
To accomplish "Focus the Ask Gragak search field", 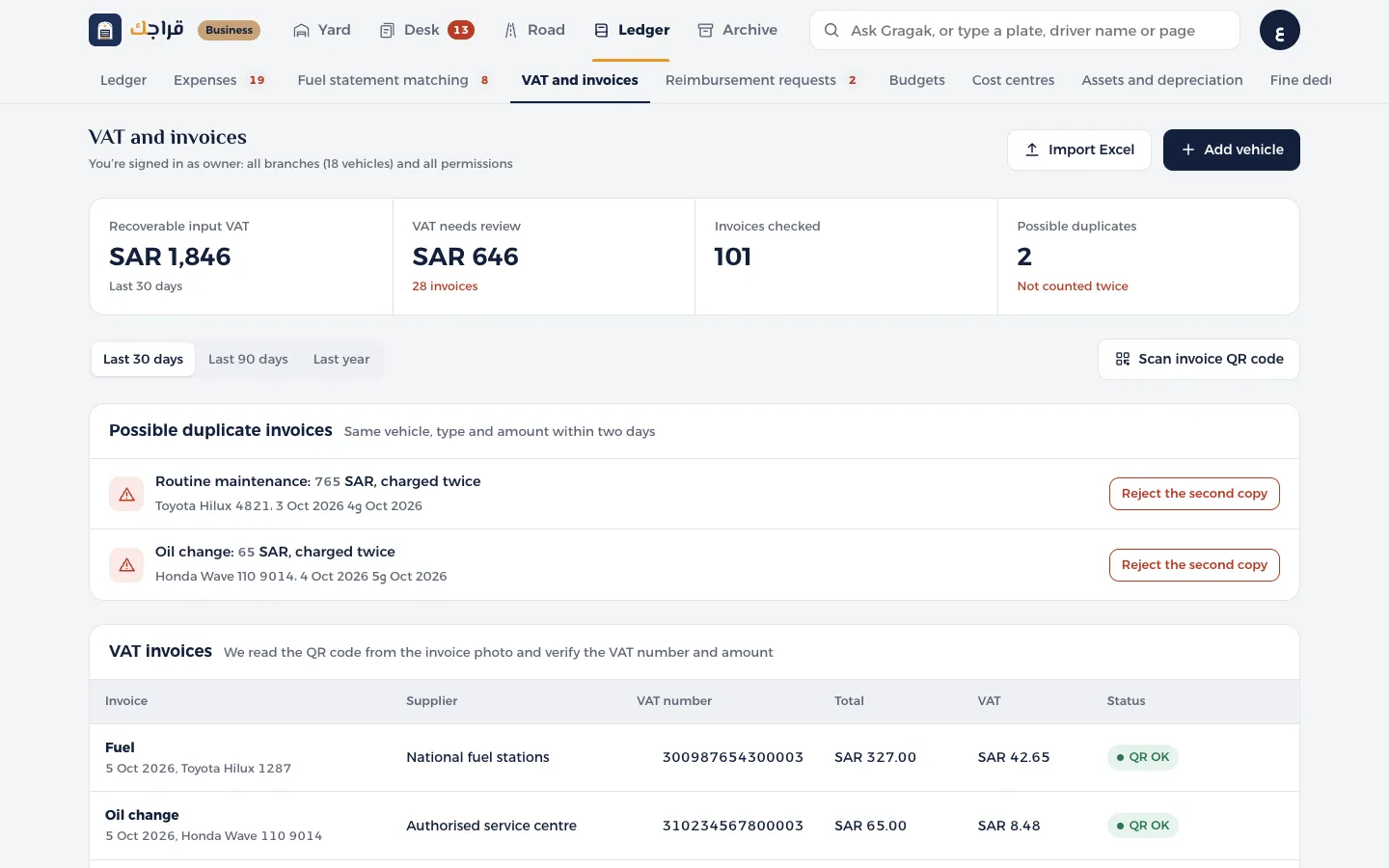I will 1024,30.
